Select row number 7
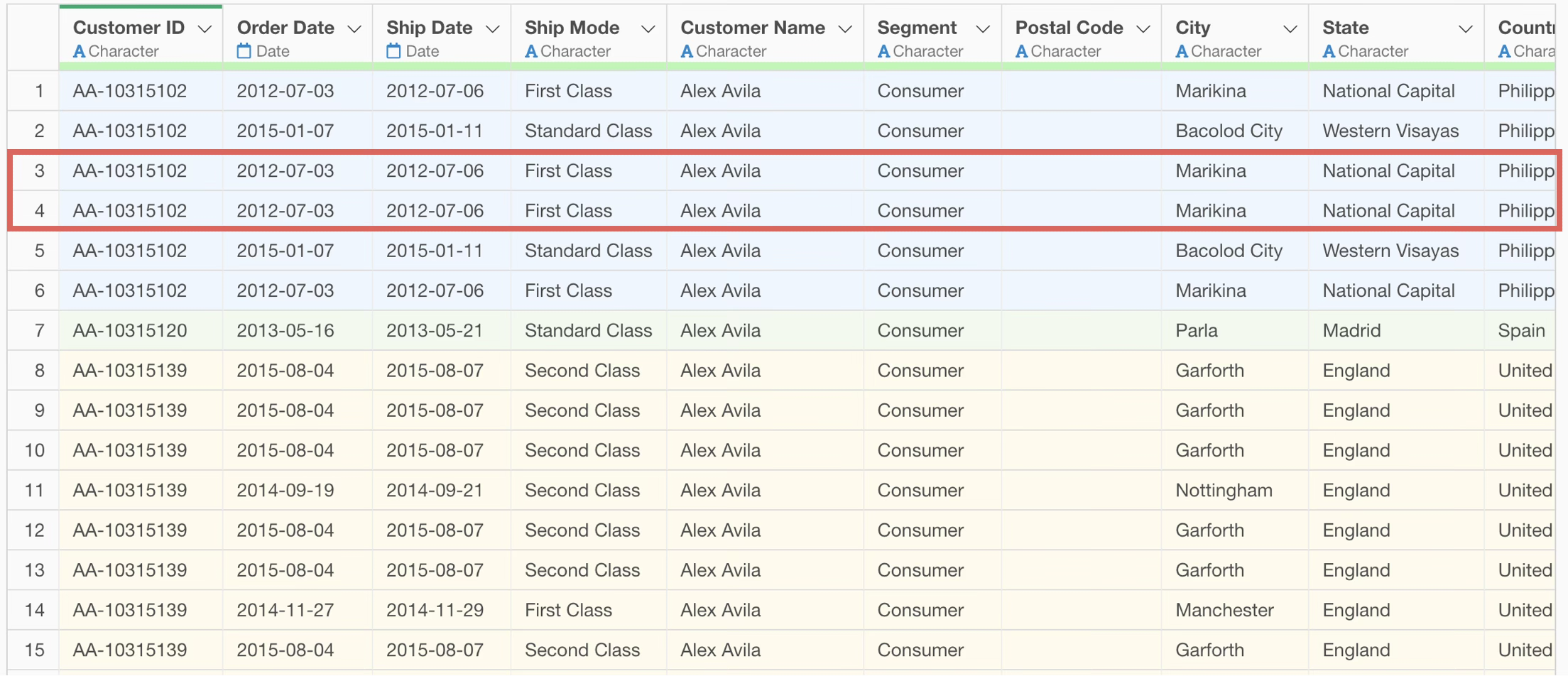 (x=39, y=330)
